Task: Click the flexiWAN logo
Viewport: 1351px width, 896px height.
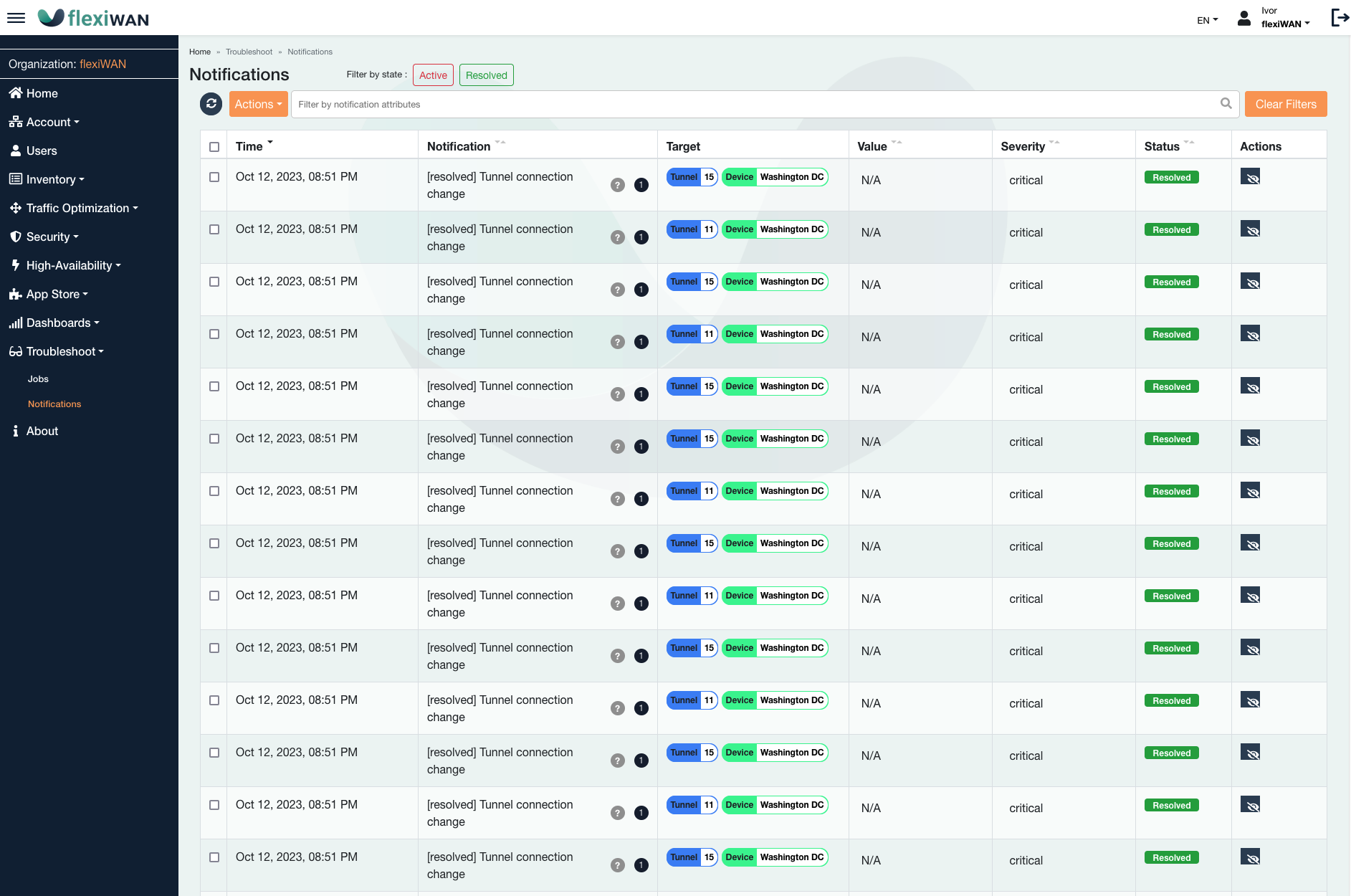Action: coord(93,18)
